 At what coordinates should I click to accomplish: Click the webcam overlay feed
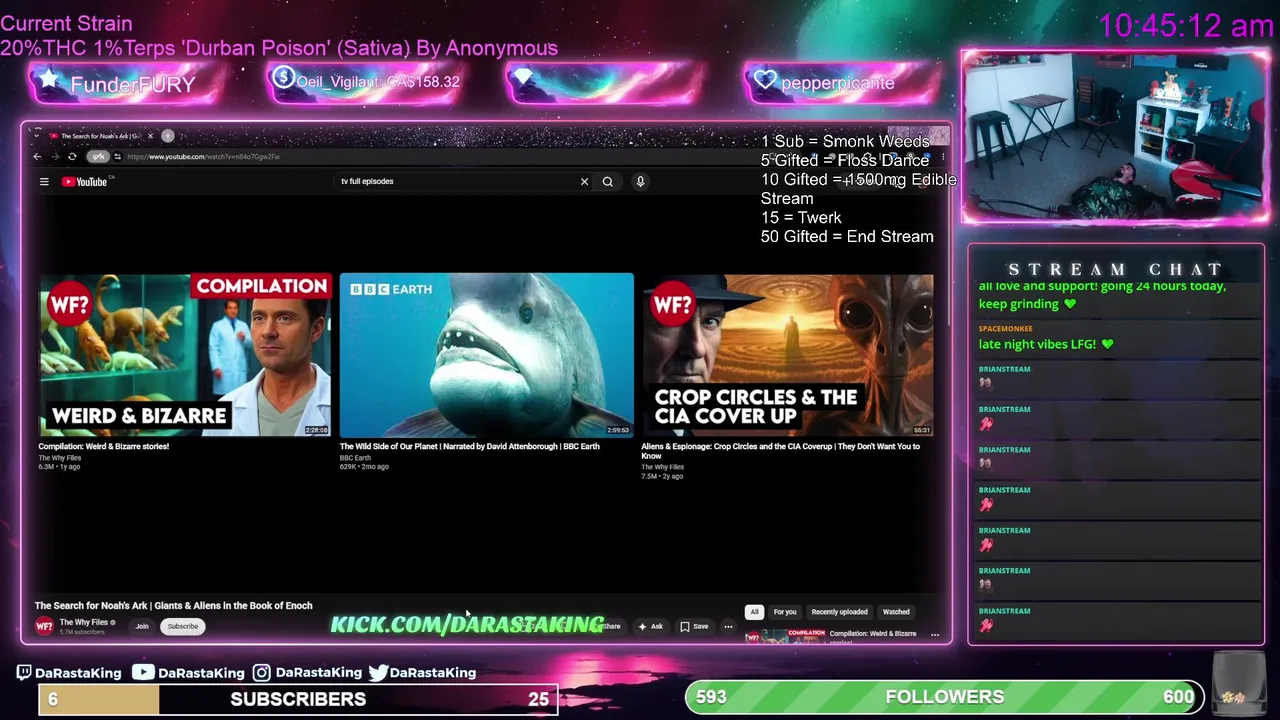coord(1115,137)
